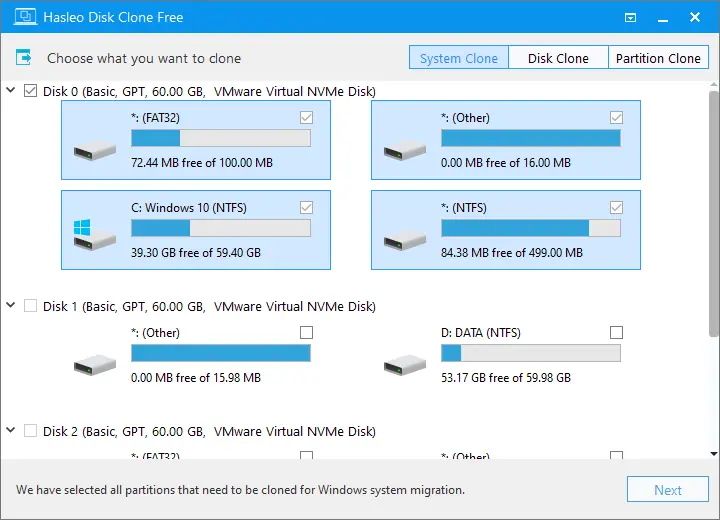720x520 pixels.
Task: Click the text "72.44 MB free of 100.00 MB"
Action: click(202, 163)
